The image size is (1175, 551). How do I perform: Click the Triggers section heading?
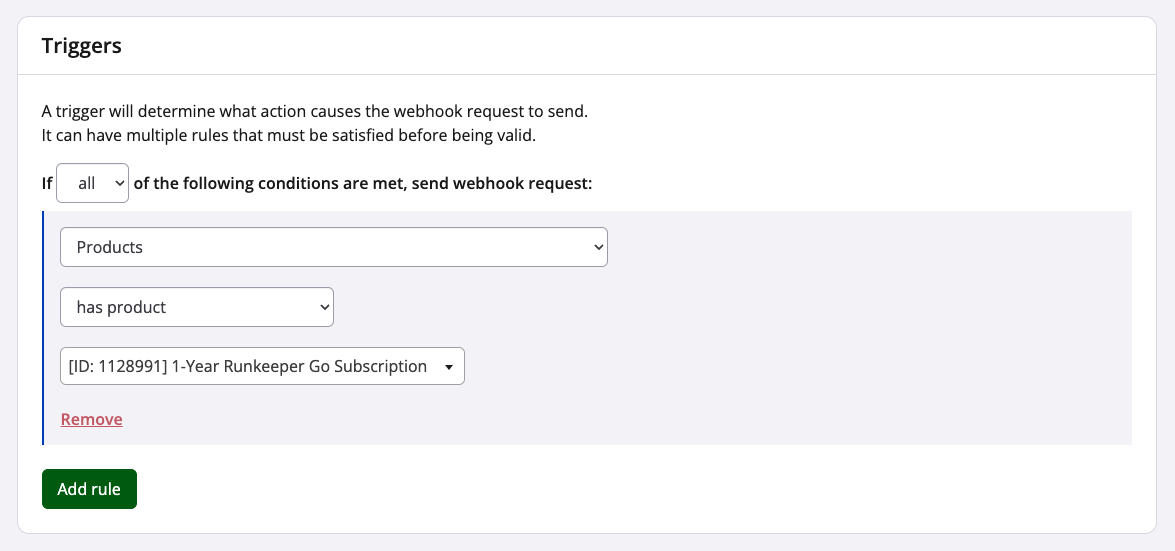[81, 46]
